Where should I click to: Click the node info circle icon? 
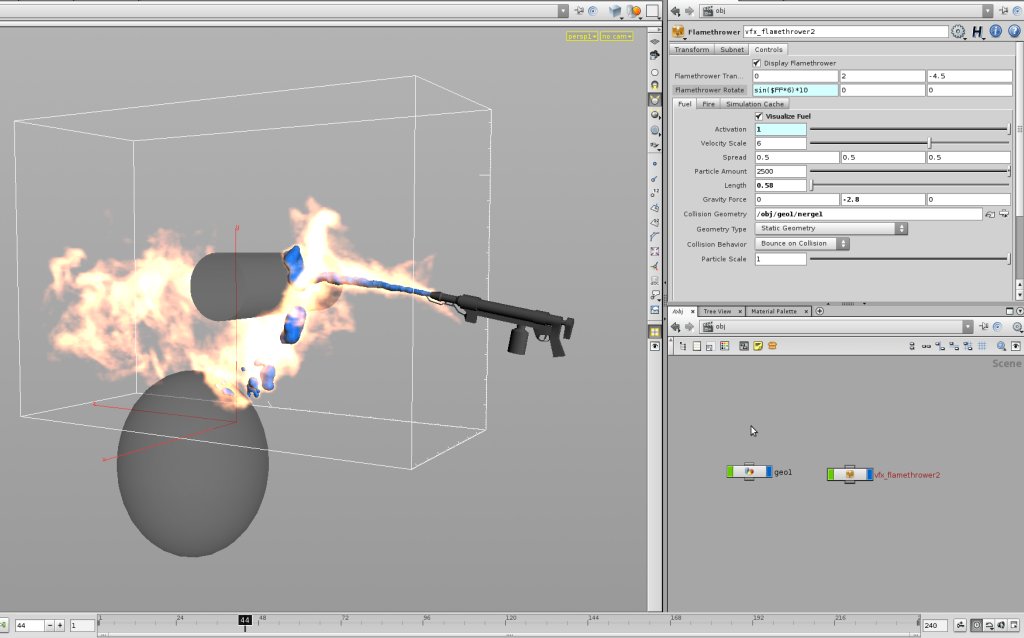(994, 31)
